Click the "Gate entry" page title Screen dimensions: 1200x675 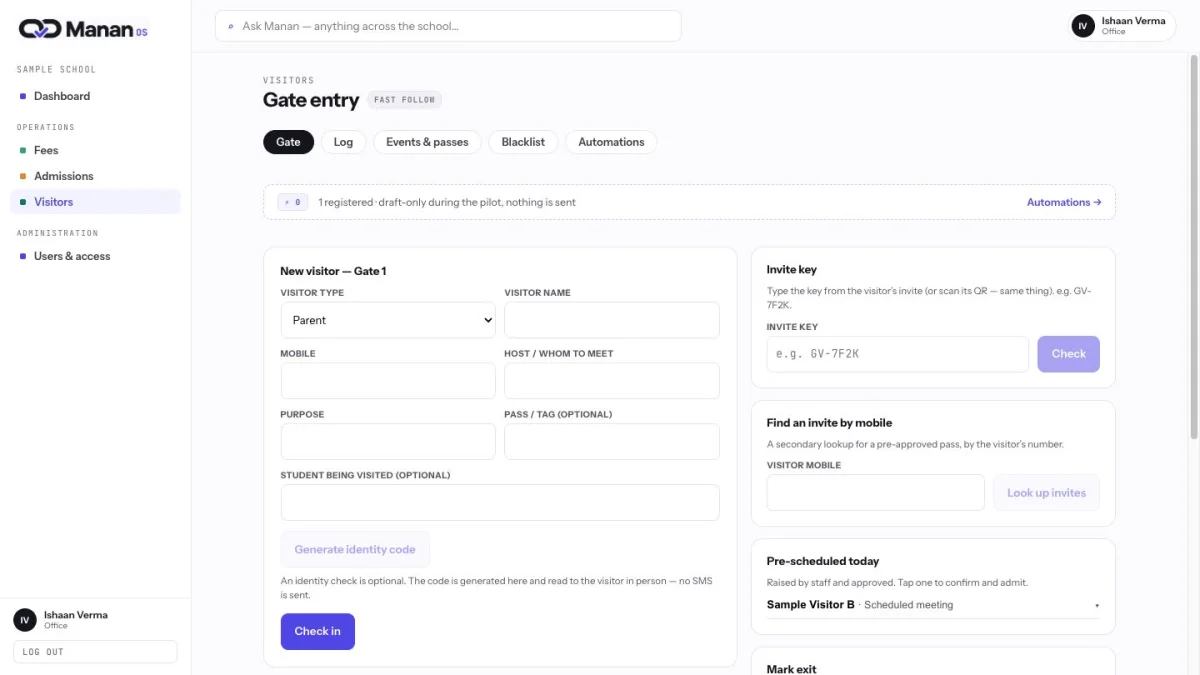[x=311, y=100]
